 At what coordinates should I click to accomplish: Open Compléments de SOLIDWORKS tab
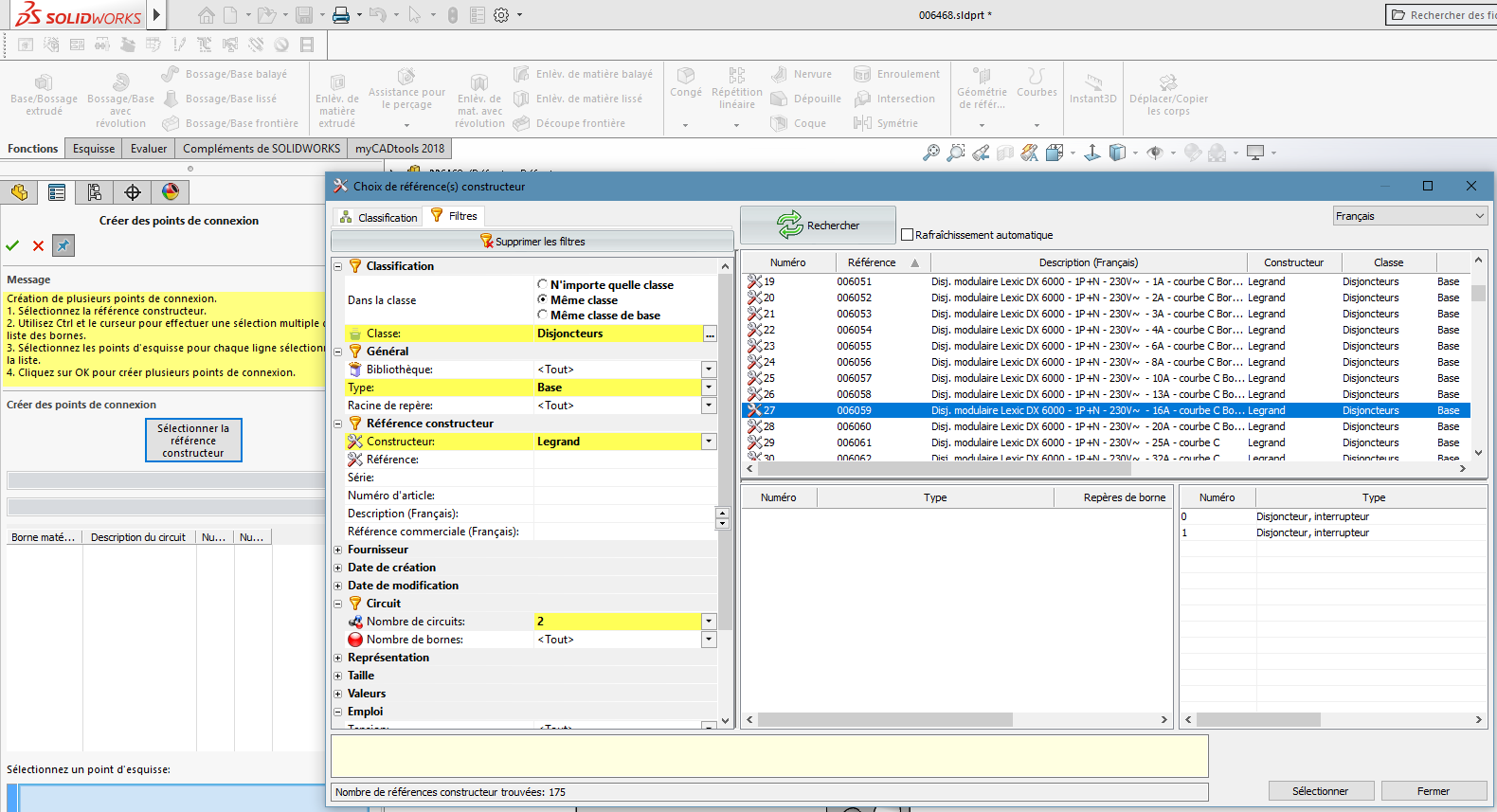pos(262,149)
